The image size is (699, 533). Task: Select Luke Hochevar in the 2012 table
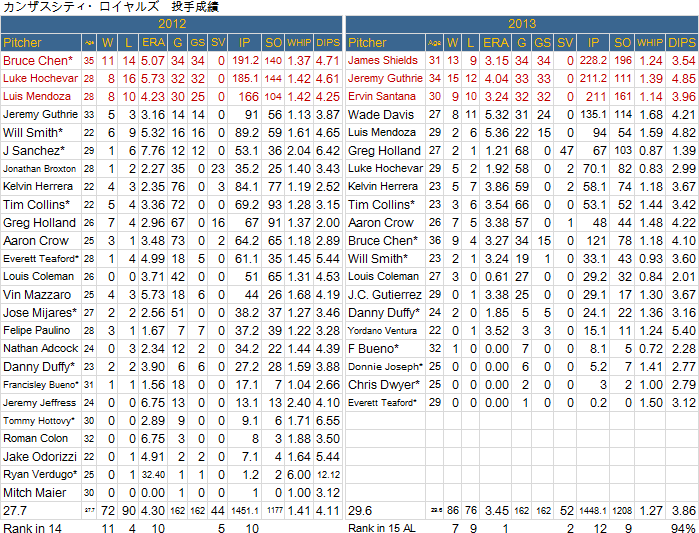click(x=41, y=78)
